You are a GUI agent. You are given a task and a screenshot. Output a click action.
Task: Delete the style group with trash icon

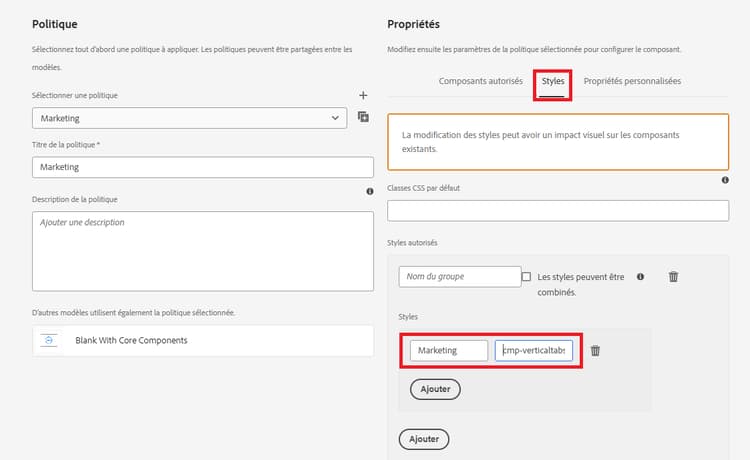point(673,277)
